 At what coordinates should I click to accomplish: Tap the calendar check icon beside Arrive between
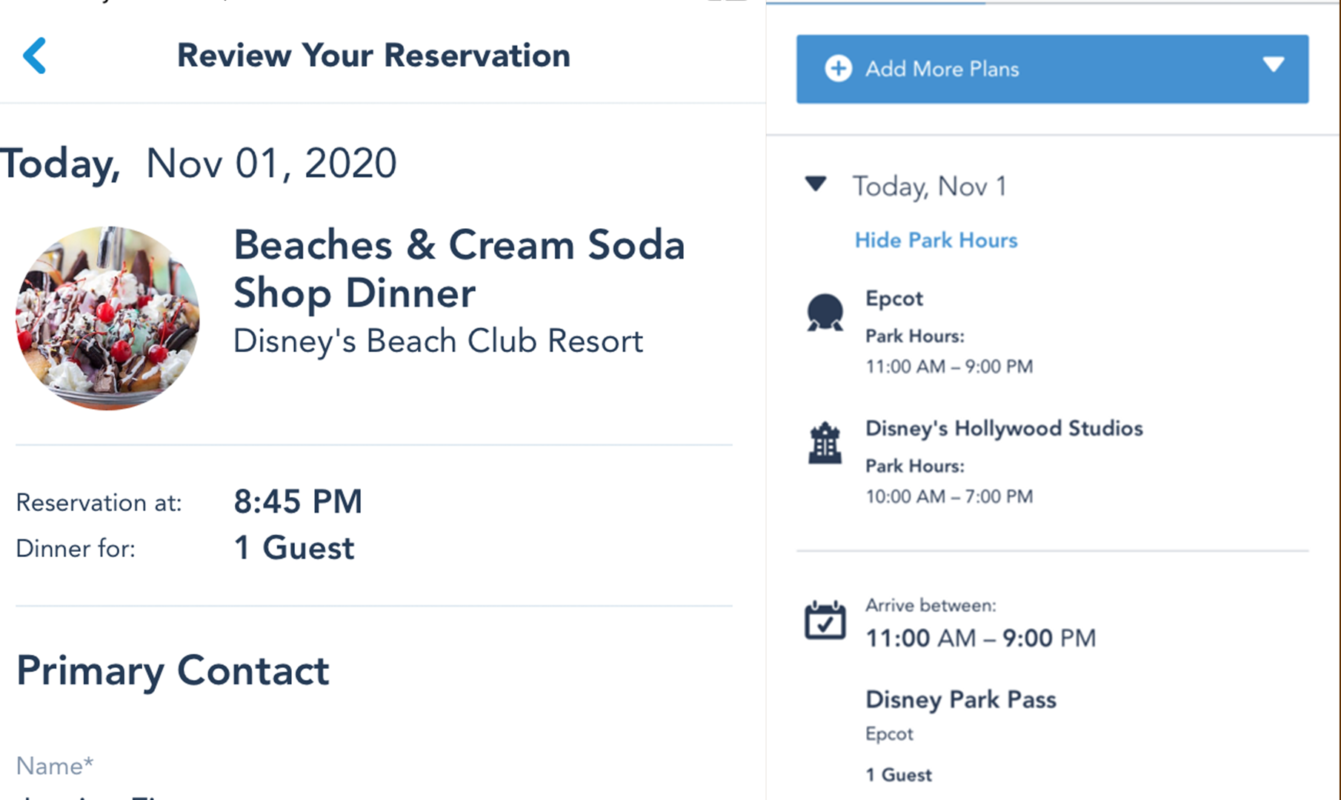824,620
